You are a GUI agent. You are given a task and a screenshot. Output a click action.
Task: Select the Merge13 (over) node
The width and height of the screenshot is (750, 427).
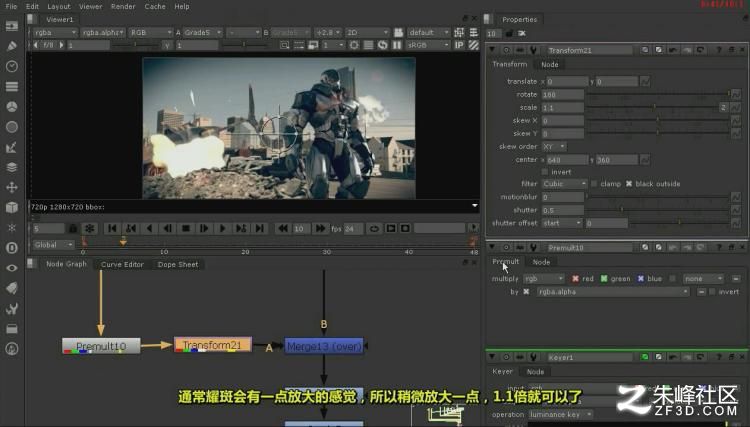tap(324, 346)
